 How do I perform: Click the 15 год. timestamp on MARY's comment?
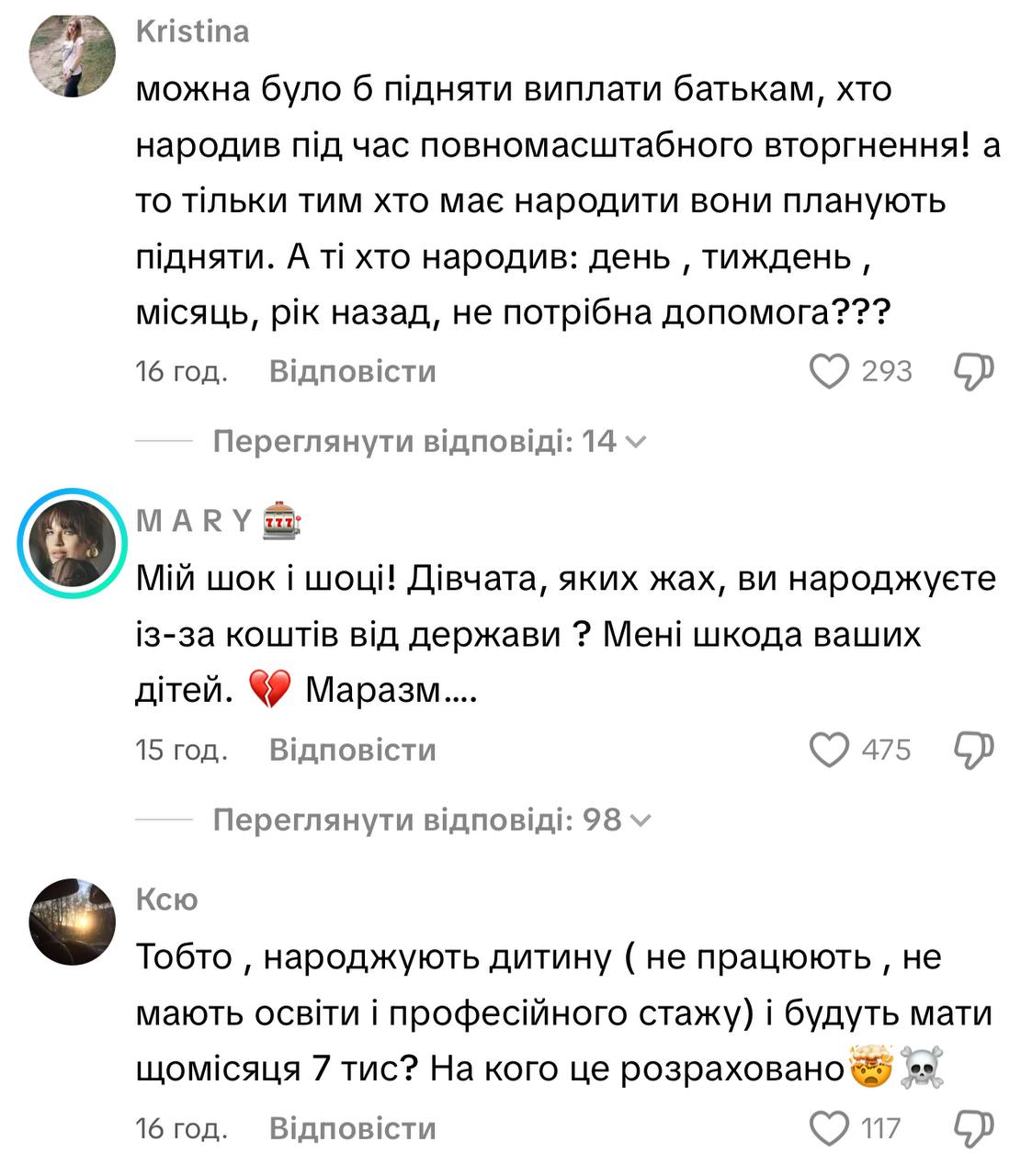[181, 751]
